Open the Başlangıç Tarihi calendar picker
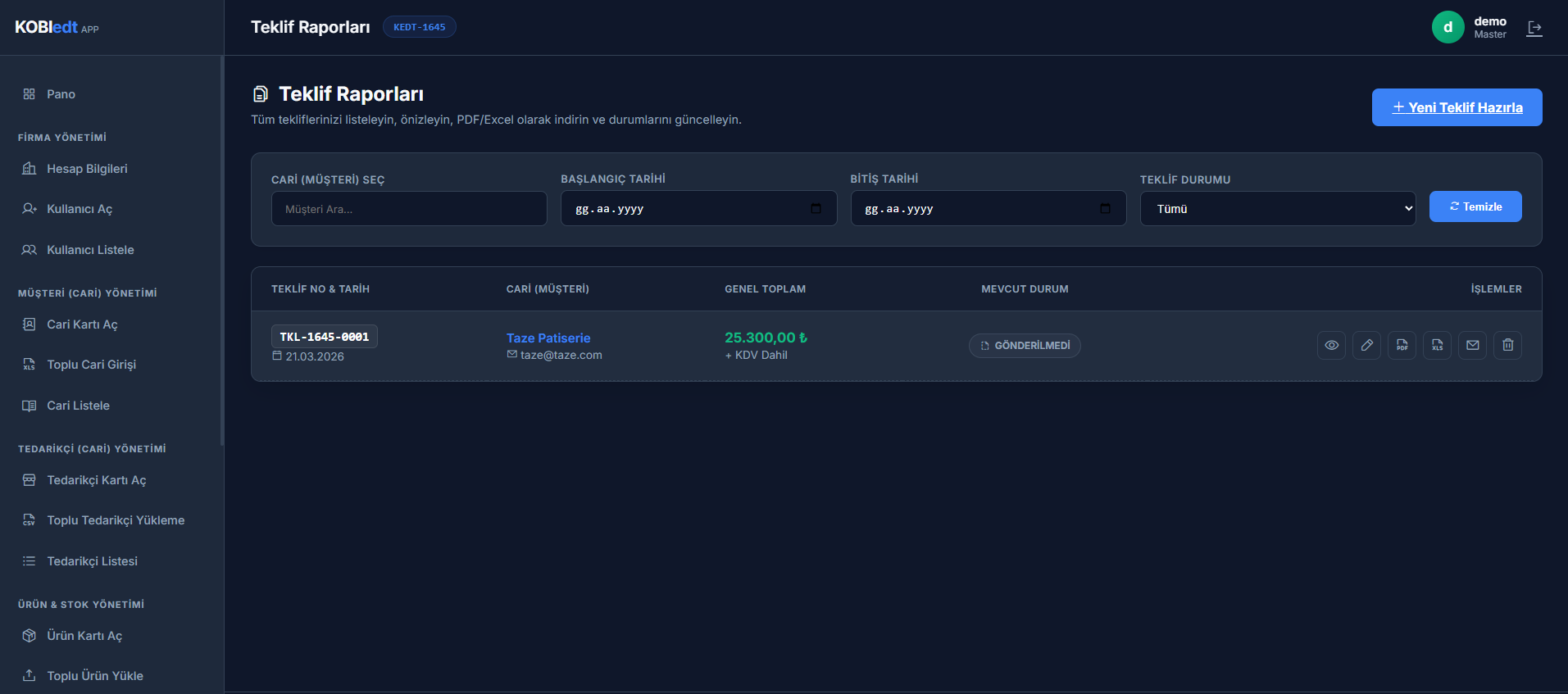The image size is (1568, 694). [x=816, y=208]
